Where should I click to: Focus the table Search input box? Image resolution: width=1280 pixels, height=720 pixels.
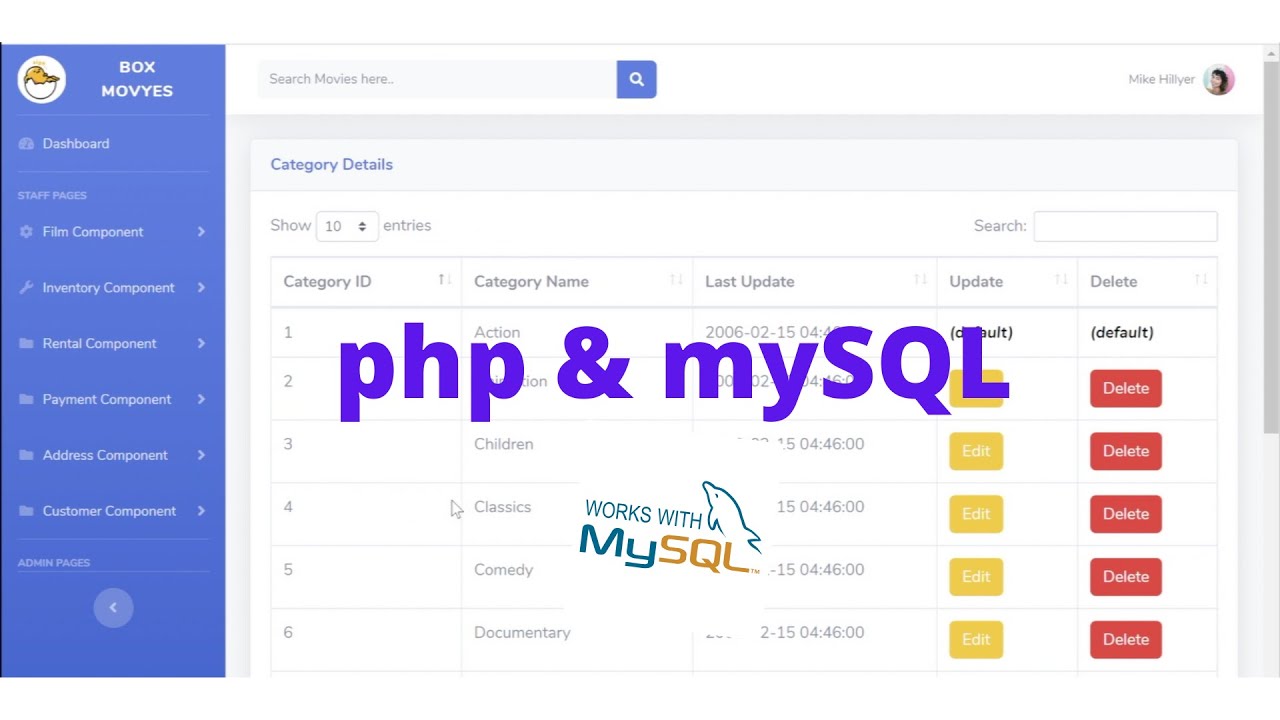click(x=1125, y=226)
